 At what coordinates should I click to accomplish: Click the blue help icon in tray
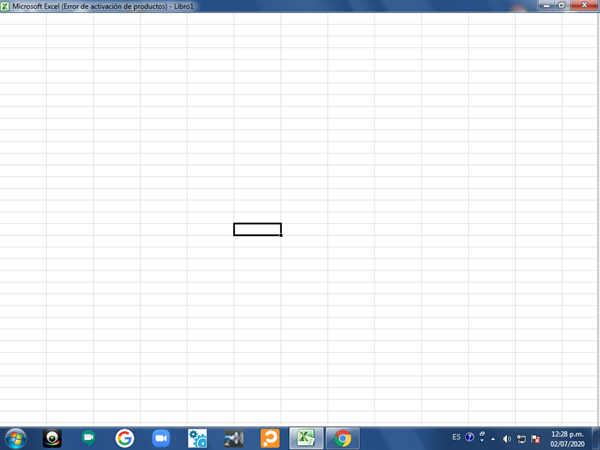(470, 437)
